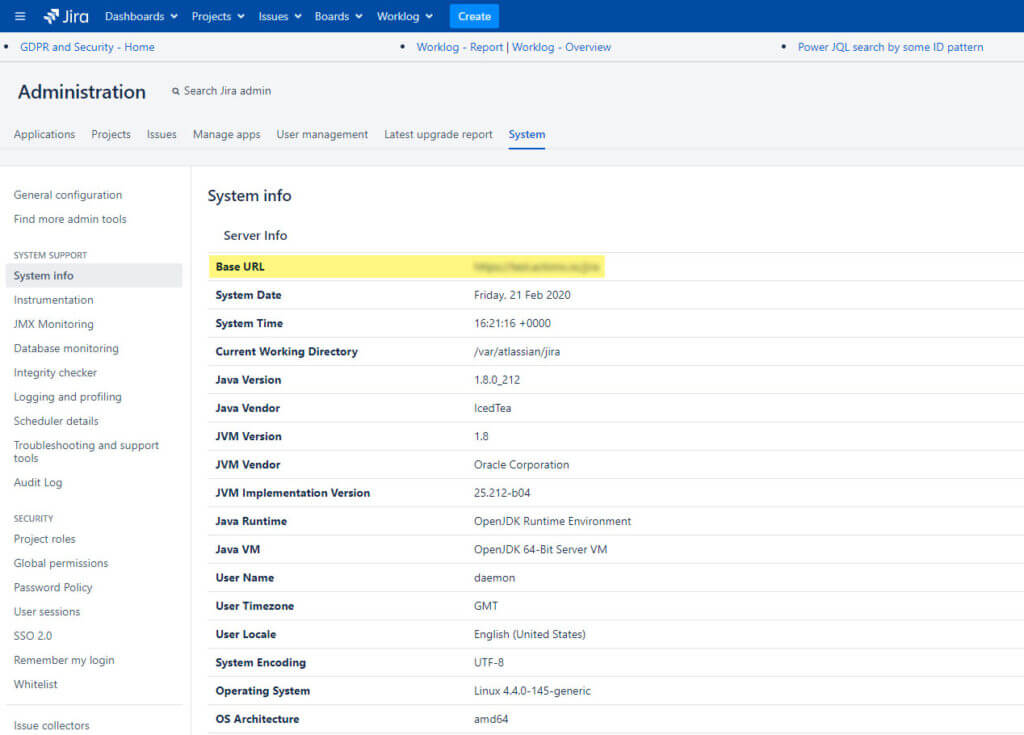Open Password Policy settings
Image resolution: width=1024 pixels, height=735 pixels.
53,587
